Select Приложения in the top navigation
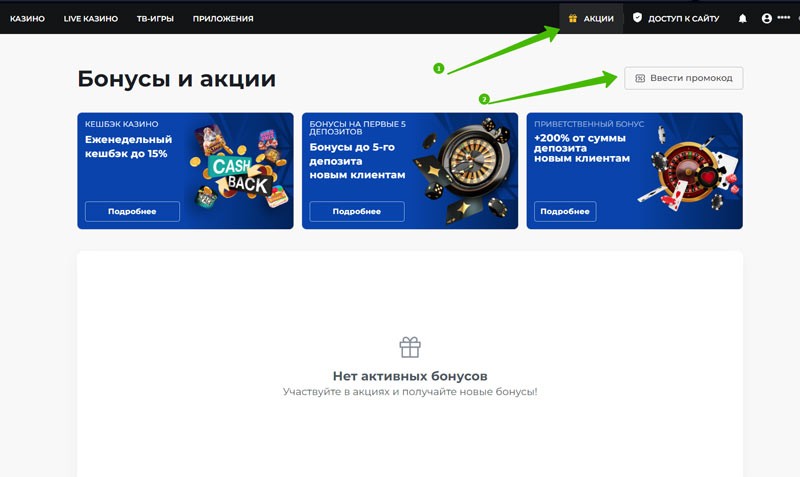 point(223,18)
